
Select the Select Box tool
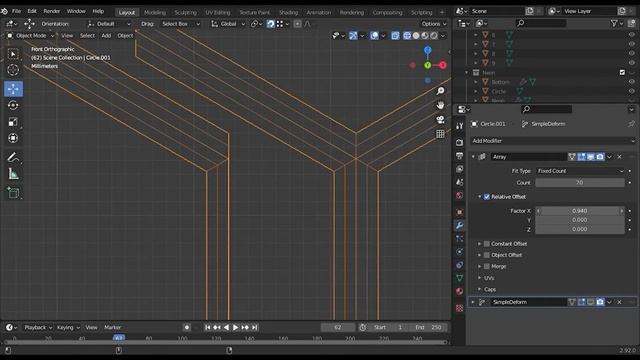click(x=13, y=54)
